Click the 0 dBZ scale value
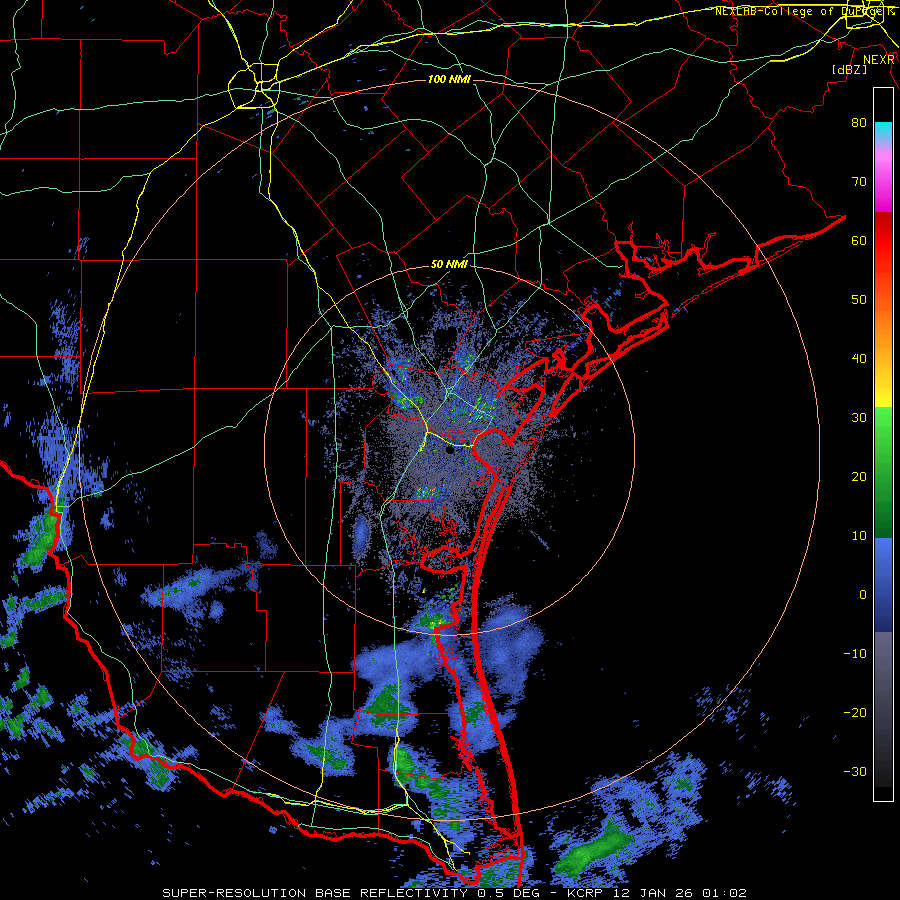The height and width of the screenshot is (900, 900). click(x=863, y=595)
